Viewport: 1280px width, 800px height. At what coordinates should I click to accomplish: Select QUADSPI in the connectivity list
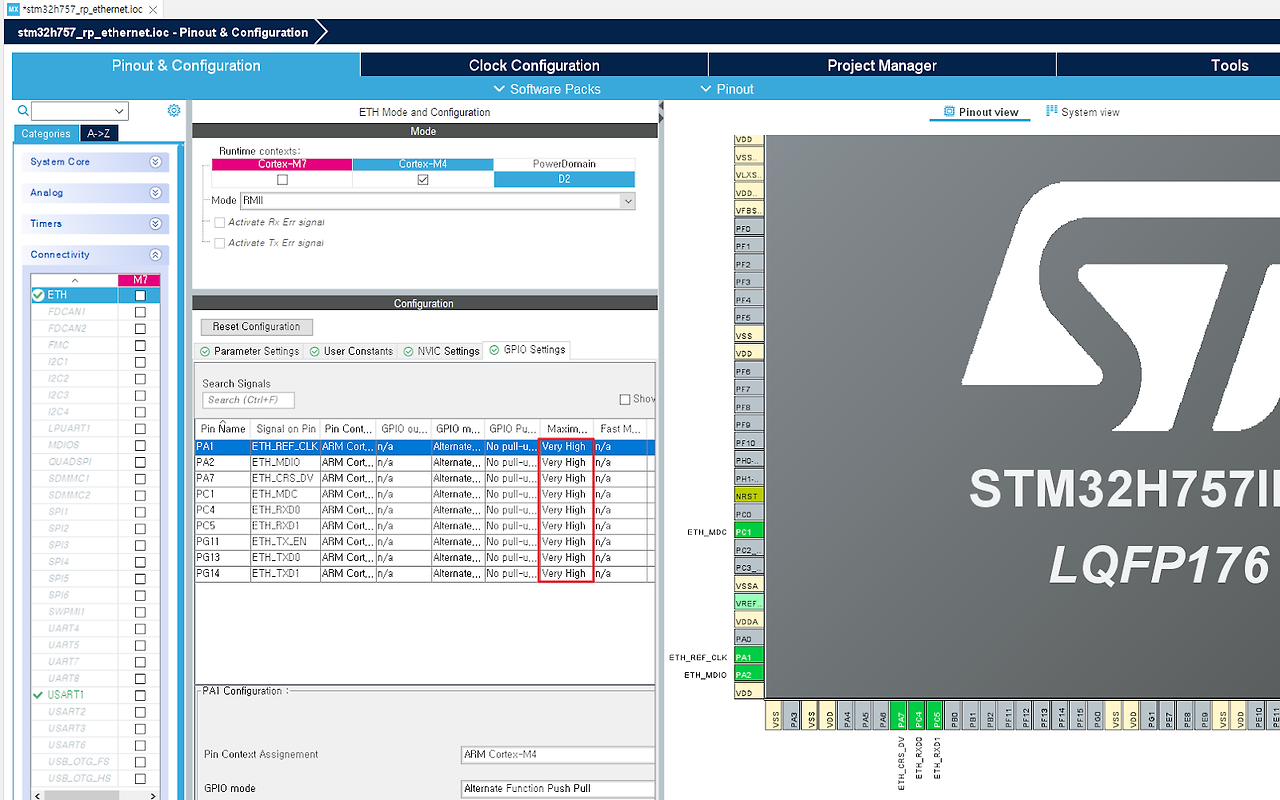pyautogui.click(x=69, y=462)
